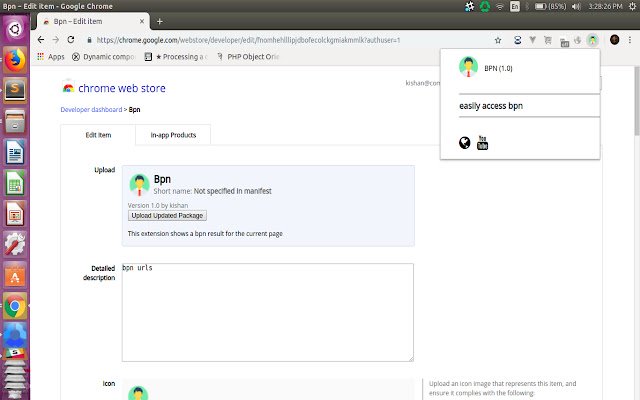Click the chrome web store logo

114,88
